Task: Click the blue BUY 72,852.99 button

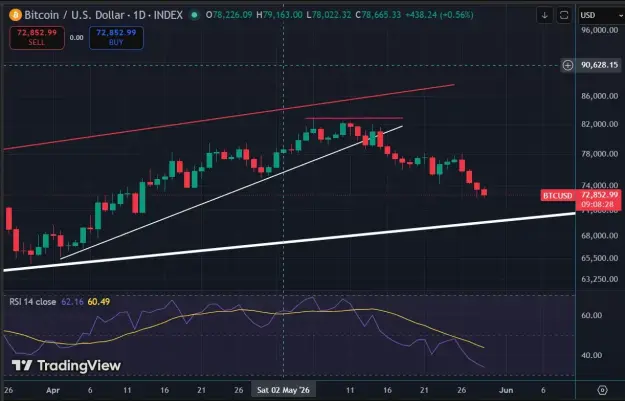Action: click(116, 38)
